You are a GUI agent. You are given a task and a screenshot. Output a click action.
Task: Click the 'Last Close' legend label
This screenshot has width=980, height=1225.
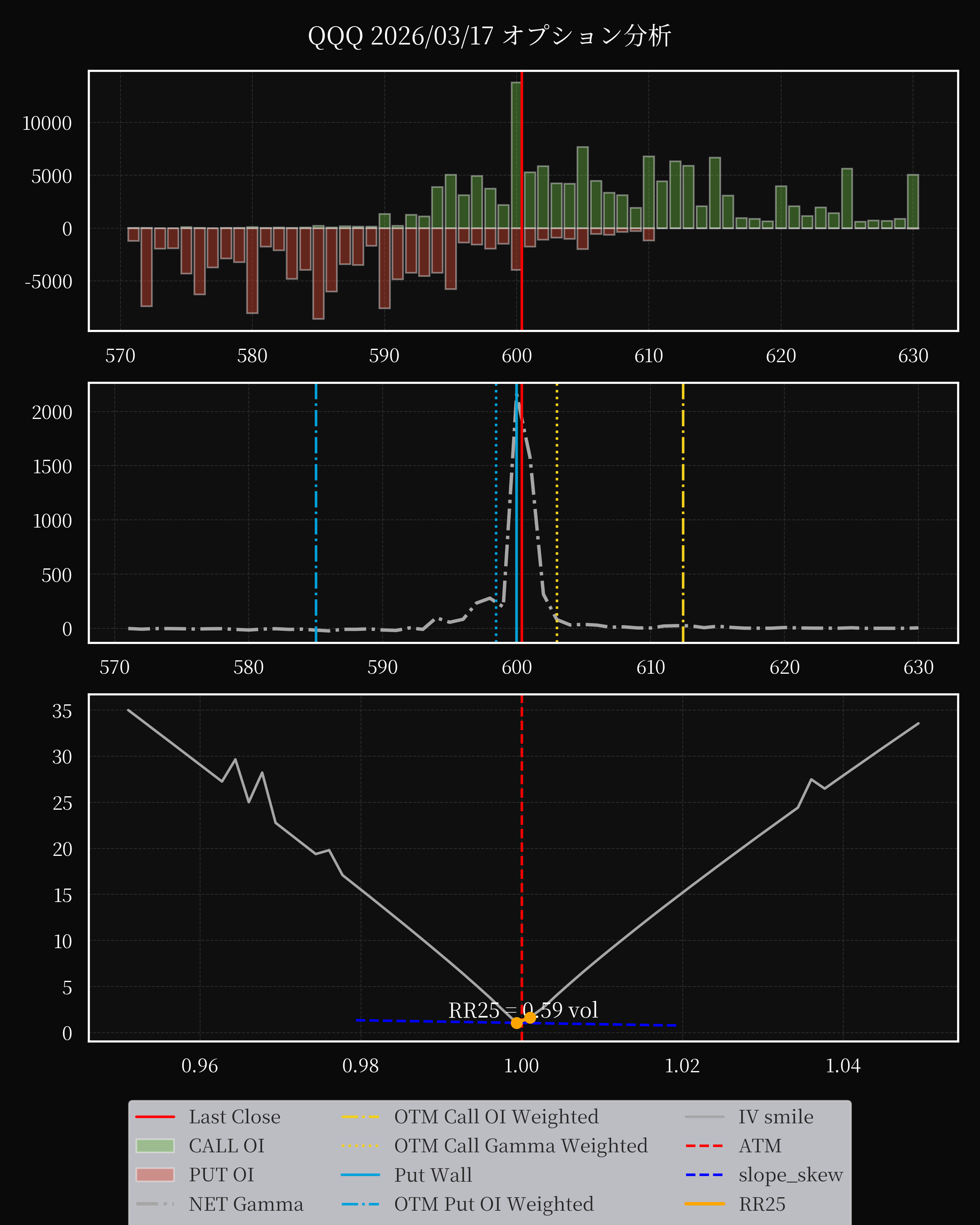point(235,1116)
